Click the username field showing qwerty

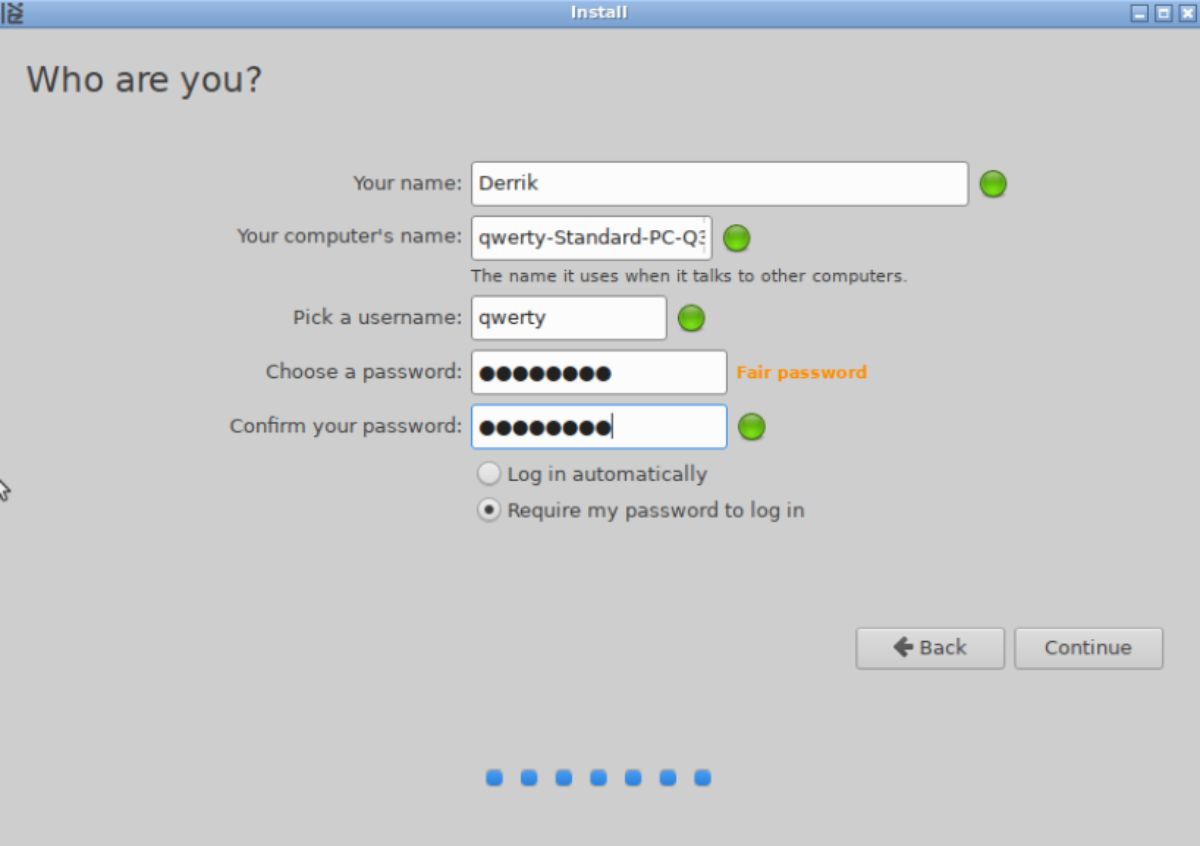pyautogui.click(x=568, y=317)
